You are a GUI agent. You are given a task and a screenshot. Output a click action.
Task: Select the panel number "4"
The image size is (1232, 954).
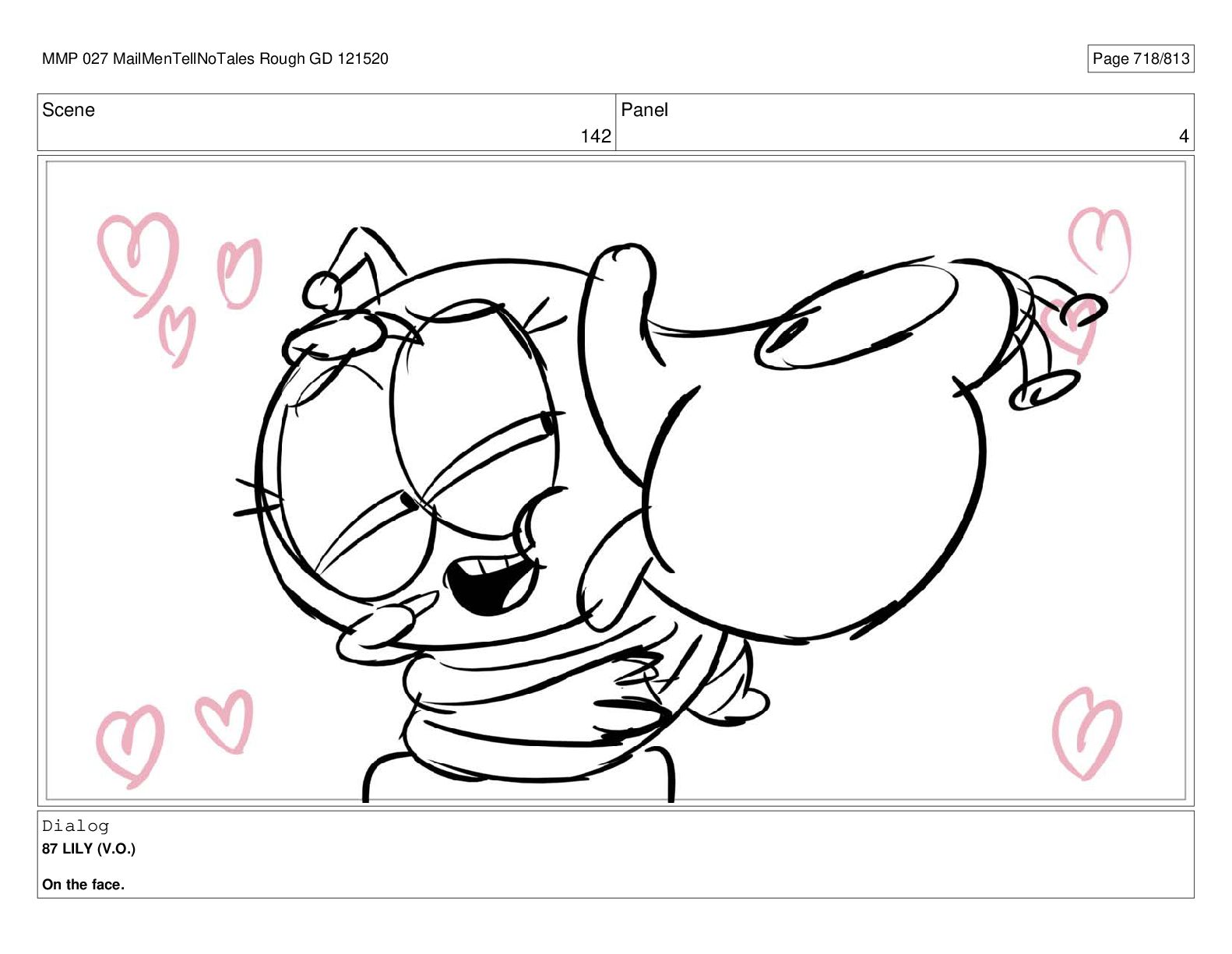coord(1184,136)
